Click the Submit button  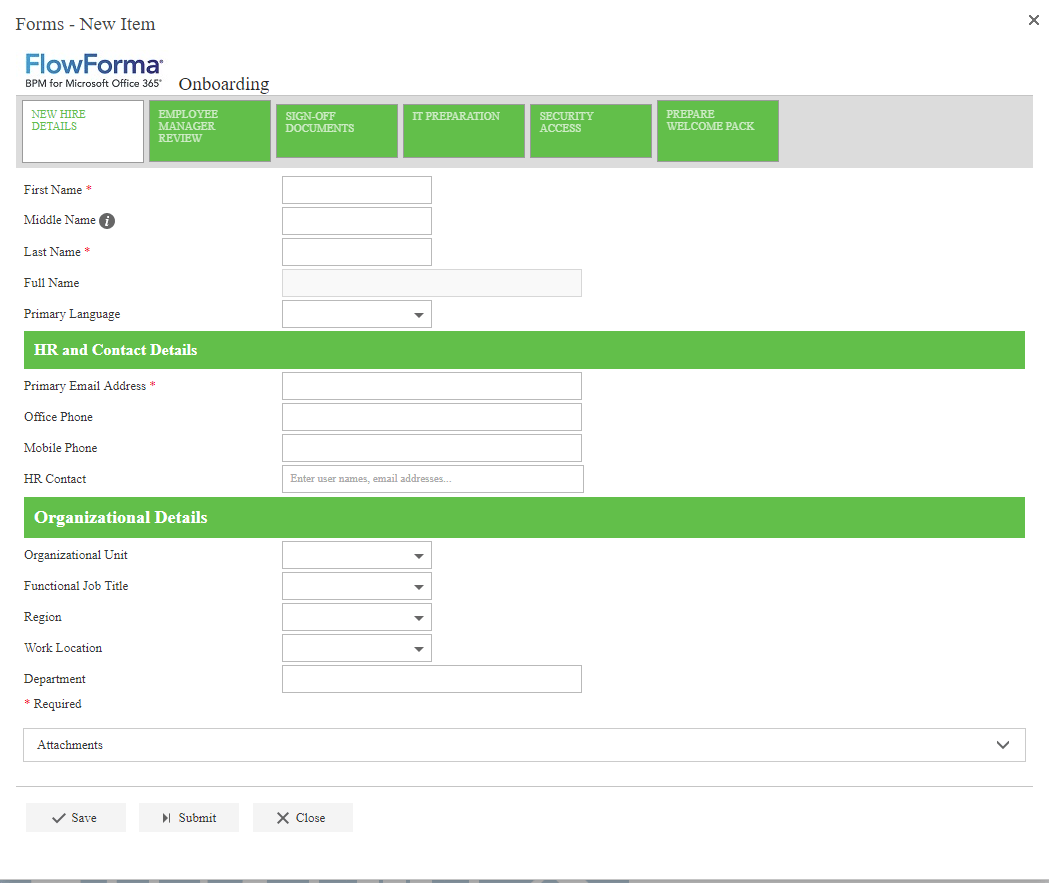click(189, 817)
